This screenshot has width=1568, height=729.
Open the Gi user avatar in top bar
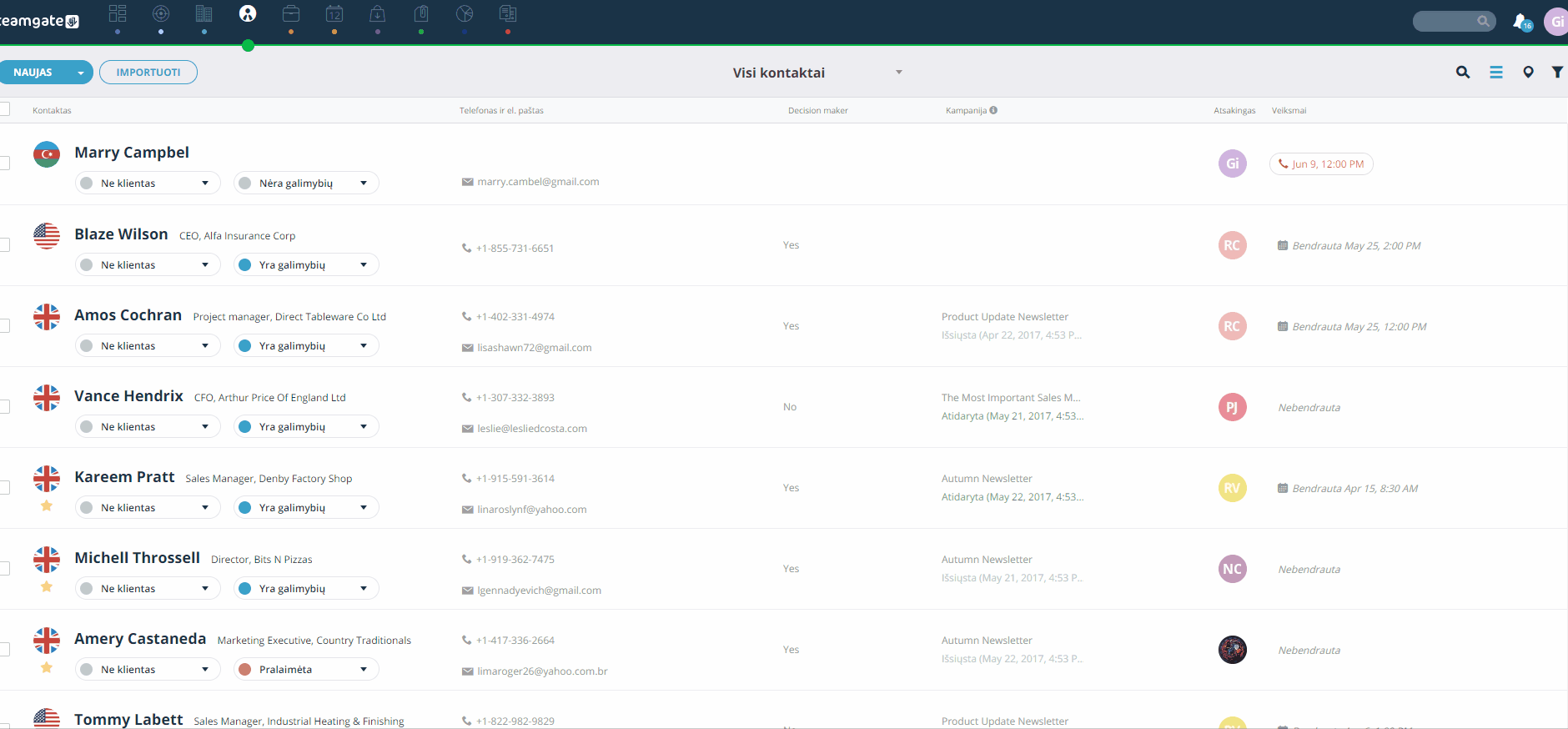[x=1556, y=22]
